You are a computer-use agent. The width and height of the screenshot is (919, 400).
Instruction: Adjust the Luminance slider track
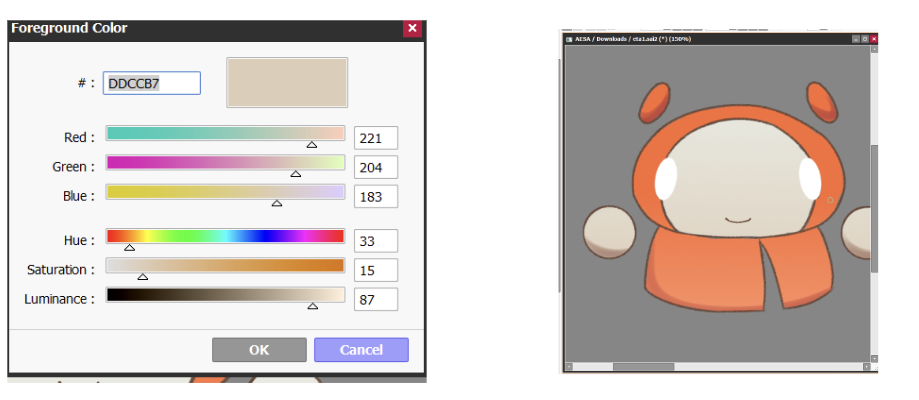click(x=225, y=295)
